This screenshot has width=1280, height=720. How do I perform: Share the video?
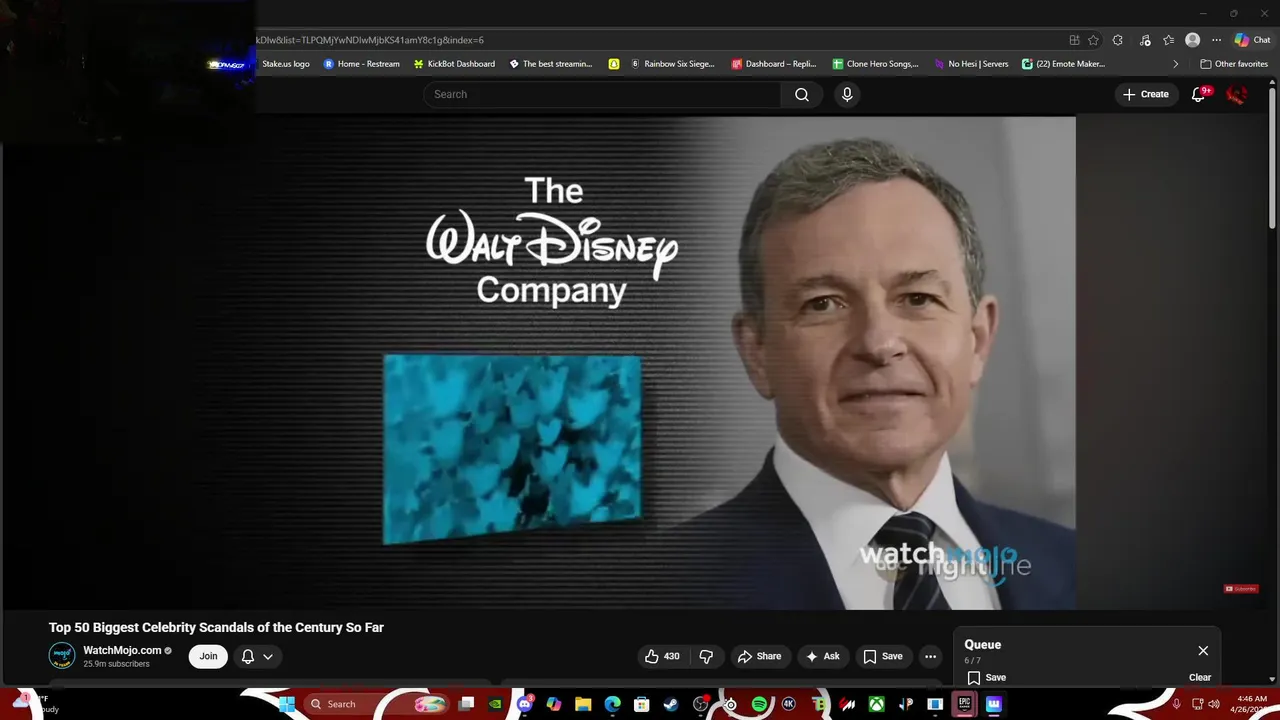point(759,656)
